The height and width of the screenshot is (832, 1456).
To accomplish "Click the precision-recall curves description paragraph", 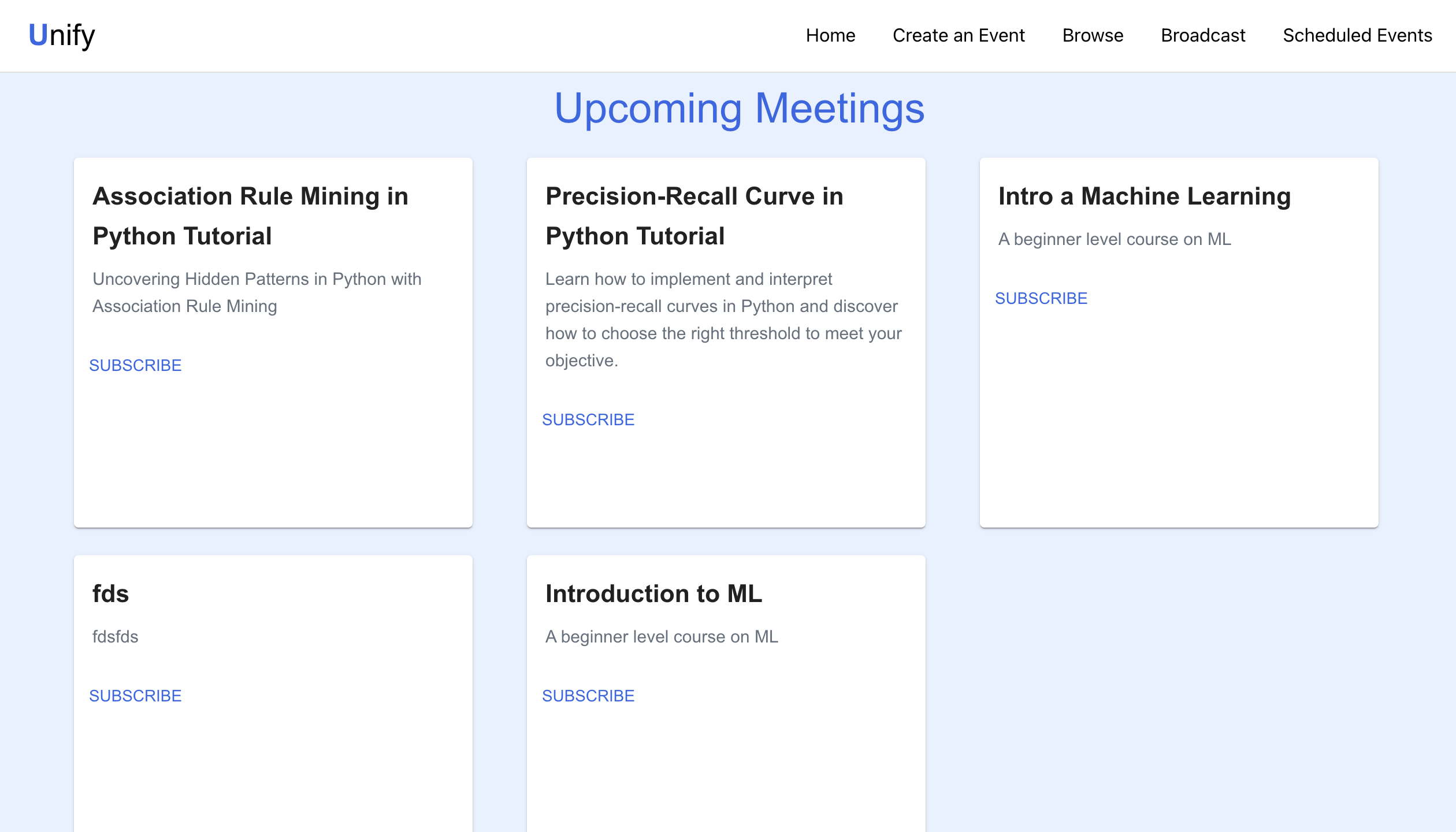I will 723,320.
